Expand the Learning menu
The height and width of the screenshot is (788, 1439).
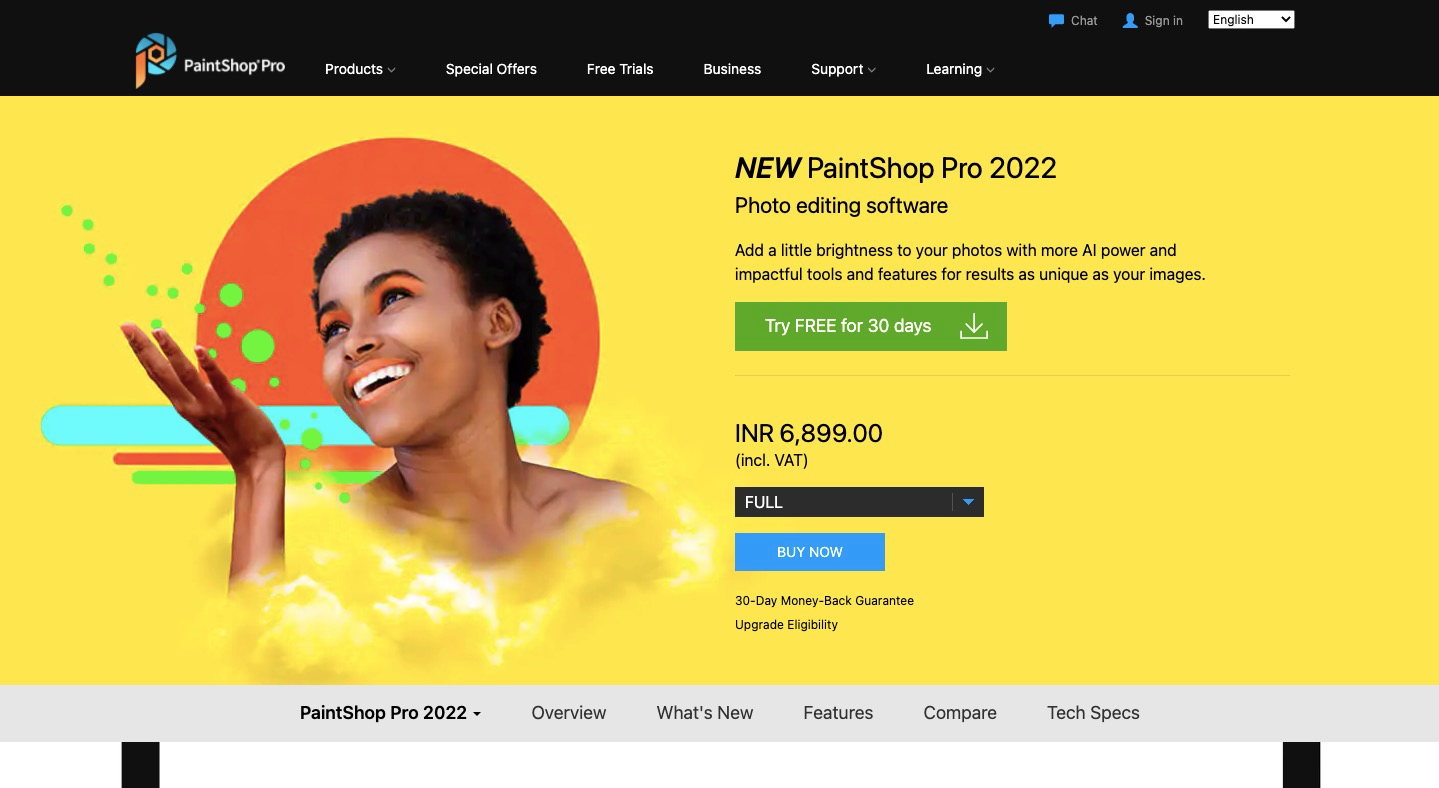click(960, 69)
